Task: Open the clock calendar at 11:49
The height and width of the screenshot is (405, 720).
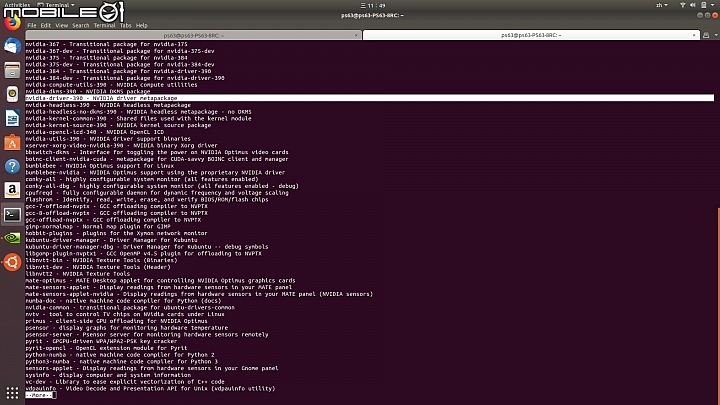Action: click(x=373, y=6)
